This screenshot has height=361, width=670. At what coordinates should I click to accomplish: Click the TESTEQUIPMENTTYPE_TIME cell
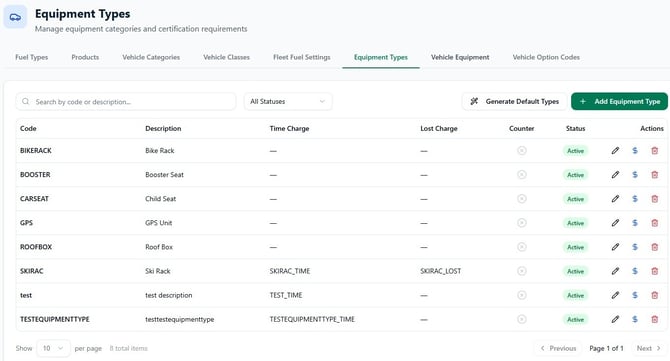pyautogui.click(x=312, y=319)
